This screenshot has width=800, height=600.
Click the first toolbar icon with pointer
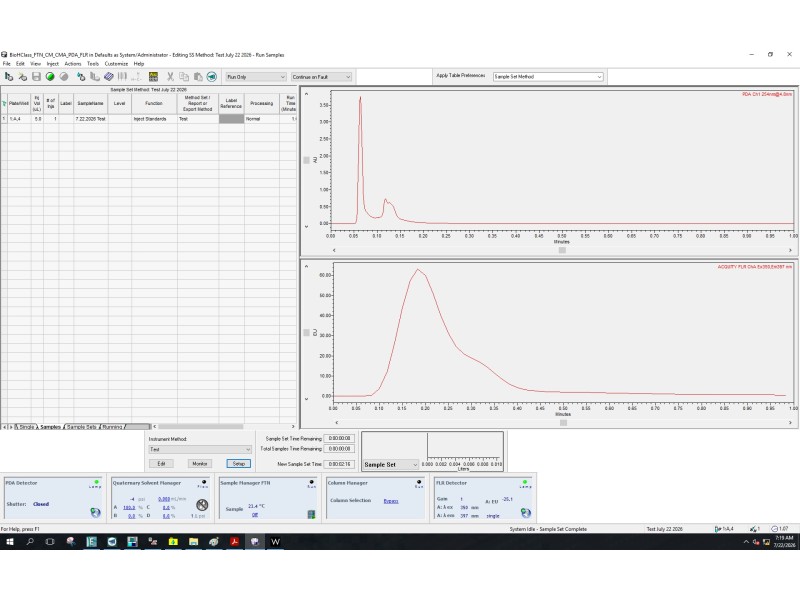click(9, 77)
